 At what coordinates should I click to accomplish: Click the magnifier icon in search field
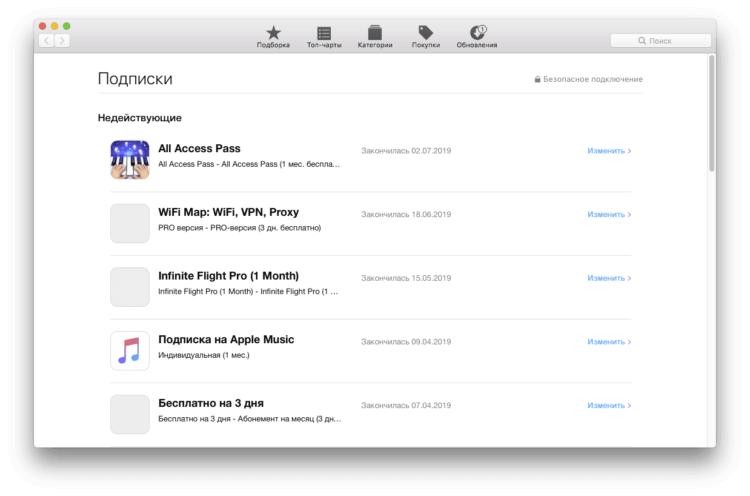(642, 41)
